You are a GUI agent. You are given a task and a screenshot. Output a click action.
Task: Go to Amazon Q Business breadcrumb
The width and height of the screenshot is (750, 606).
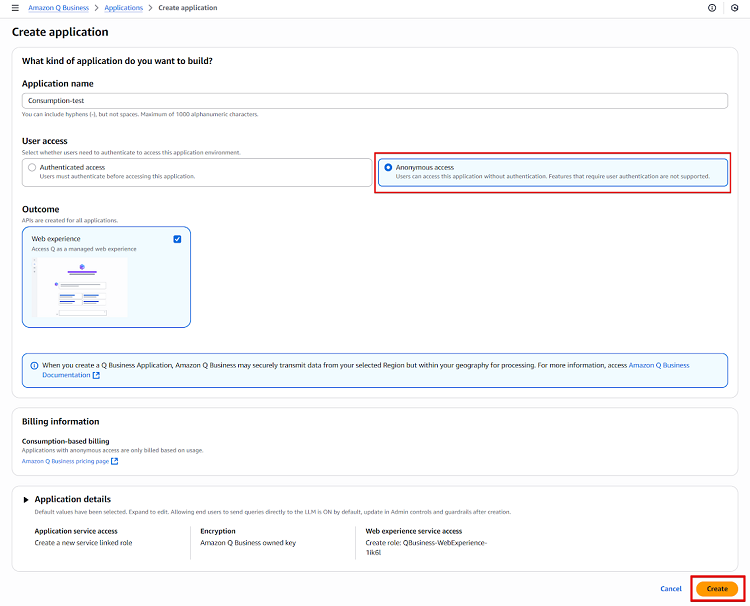tap(58, 8)
